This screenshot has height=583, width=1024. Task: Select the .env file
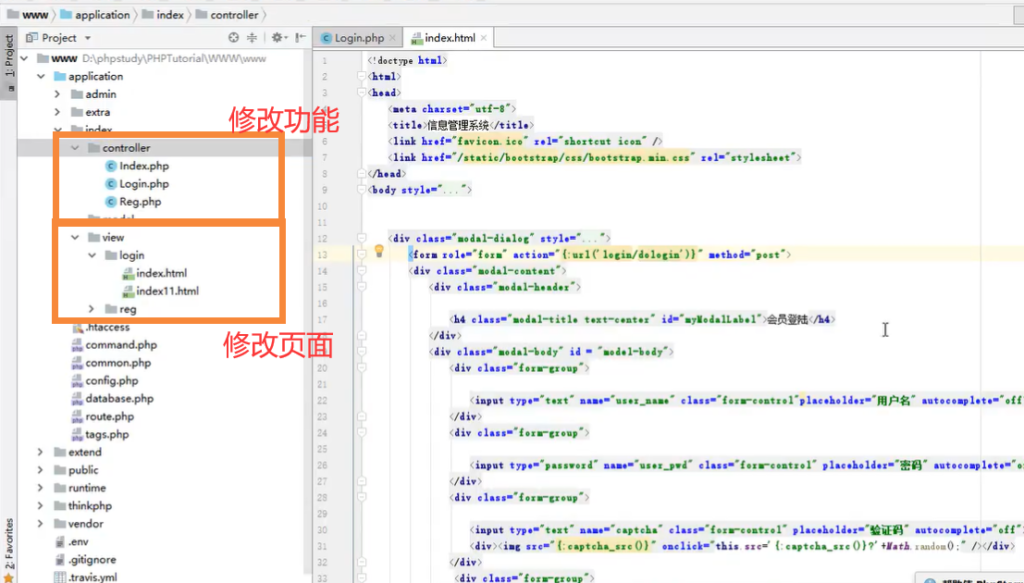[x=71, y=542]
